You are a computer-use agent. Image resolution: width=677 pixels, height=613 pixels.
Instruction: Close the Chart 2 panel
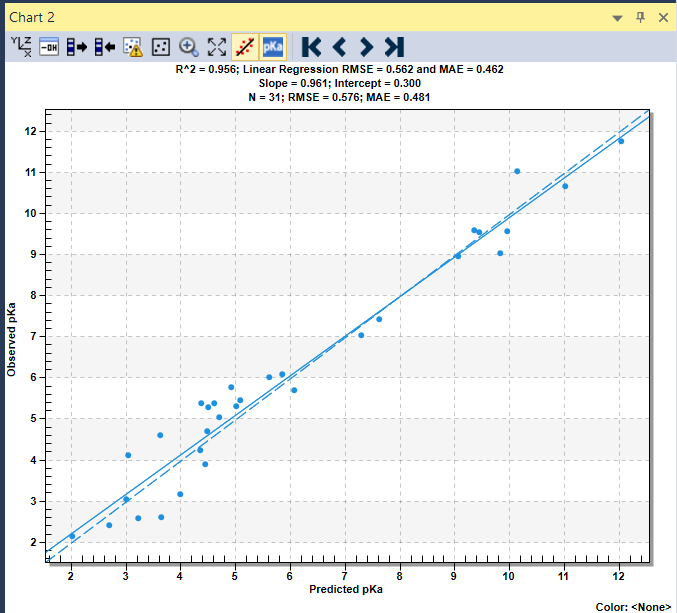(x=663, y=18)
